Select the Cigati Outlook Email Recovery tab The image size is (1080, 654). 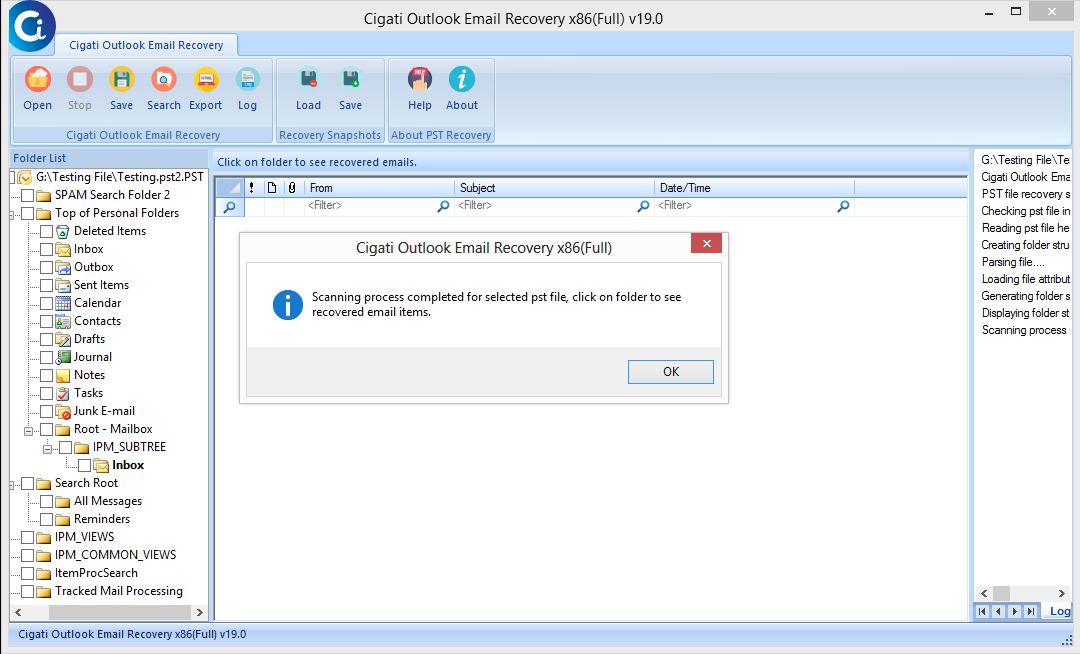[146, 45]
